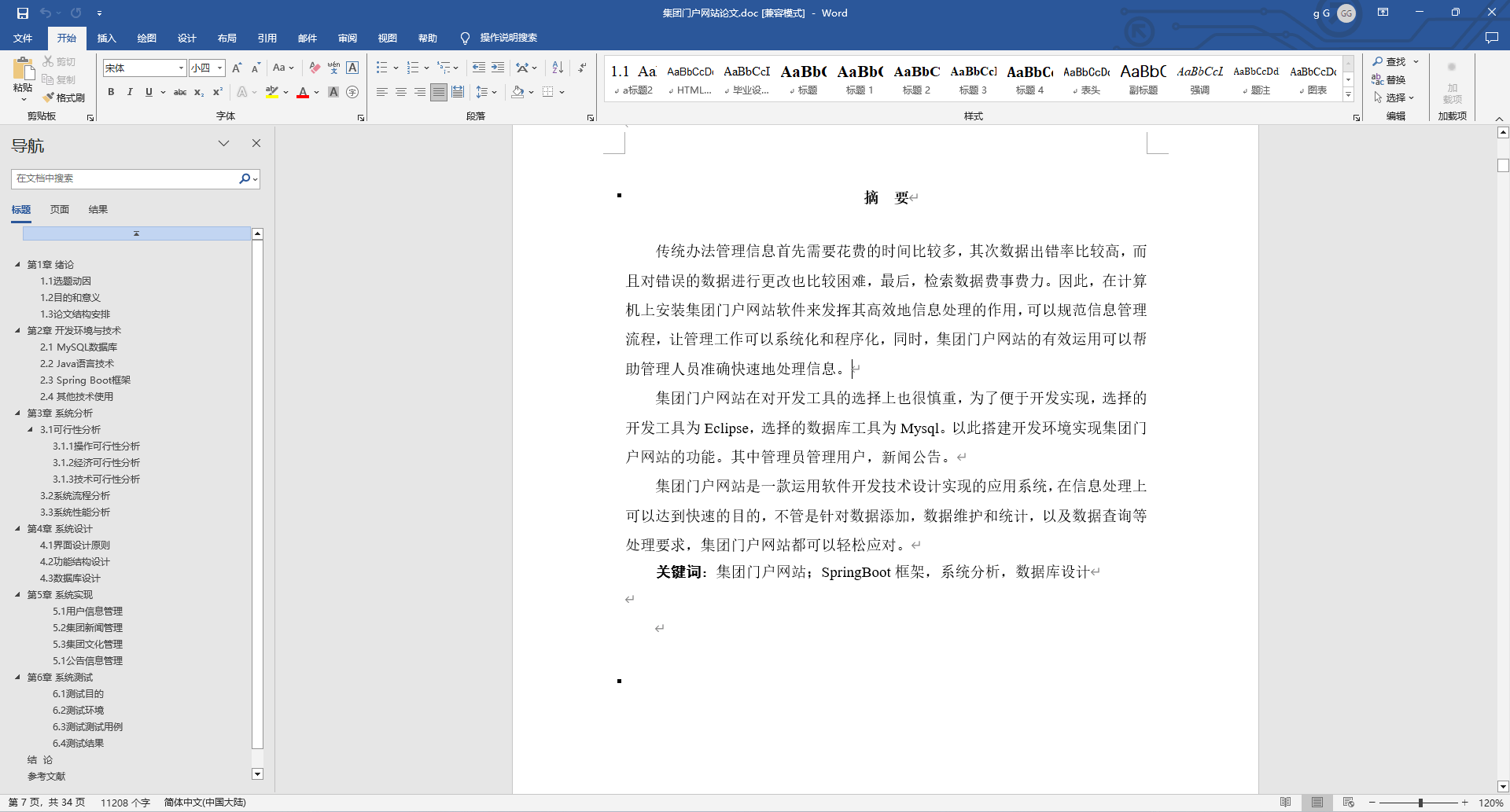Click the Paste clipboard icon

[x=23, y=69]
